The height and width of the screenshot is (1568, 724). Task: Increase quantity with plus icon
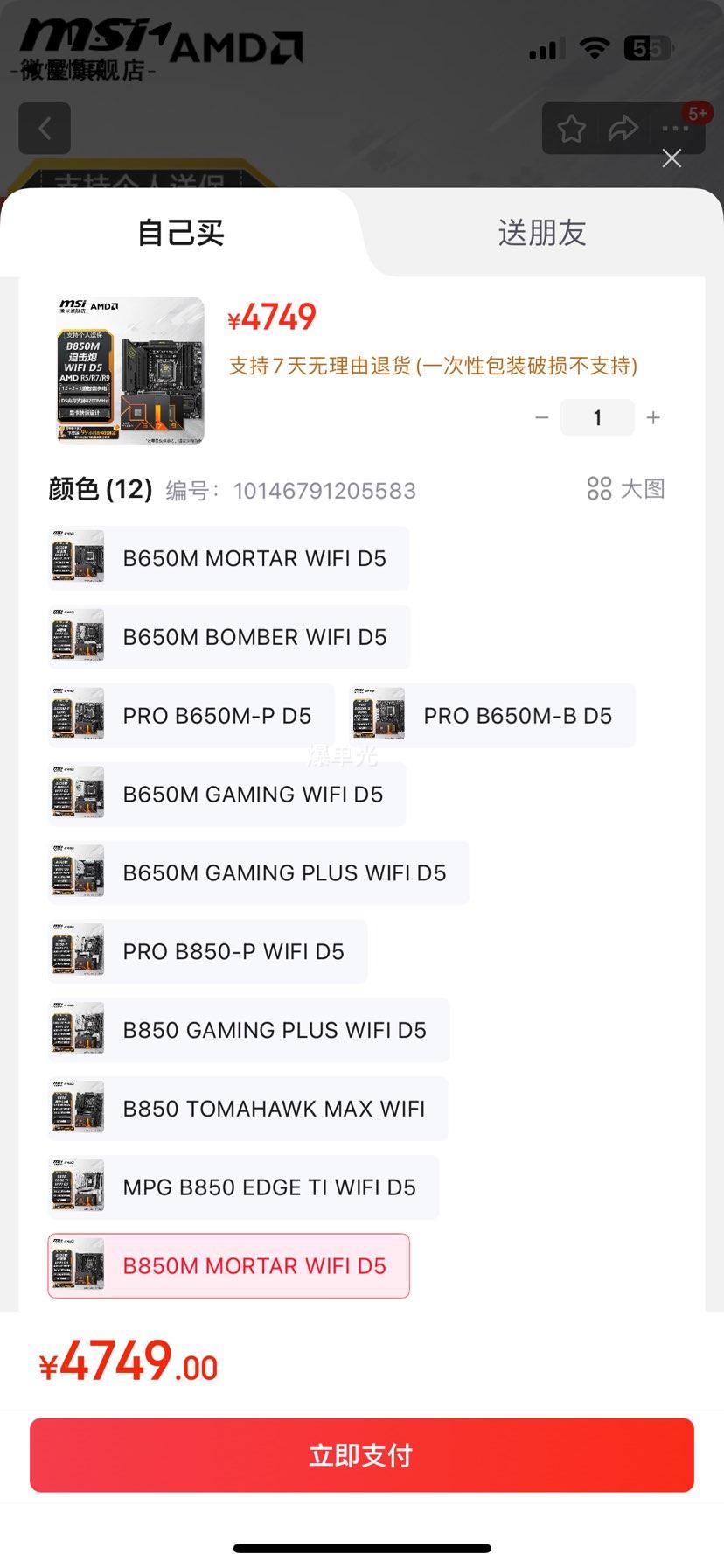tap(653, 418)
